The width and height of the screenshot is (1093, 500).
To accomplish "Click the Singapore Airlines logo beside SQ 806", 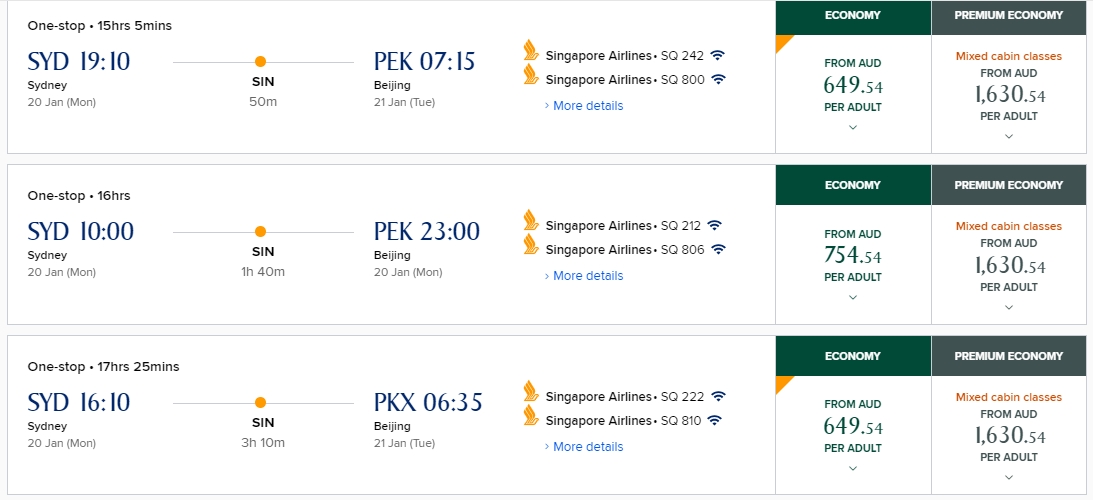I will [x=531, y=245].
